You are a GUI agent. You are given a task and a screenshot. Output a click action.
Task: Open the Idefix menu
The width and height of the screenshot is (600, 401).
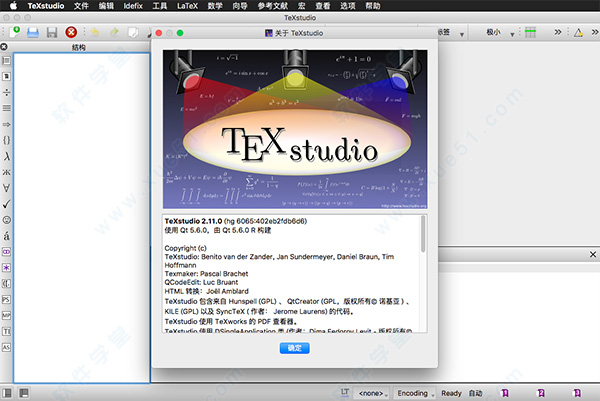(133, 6)
